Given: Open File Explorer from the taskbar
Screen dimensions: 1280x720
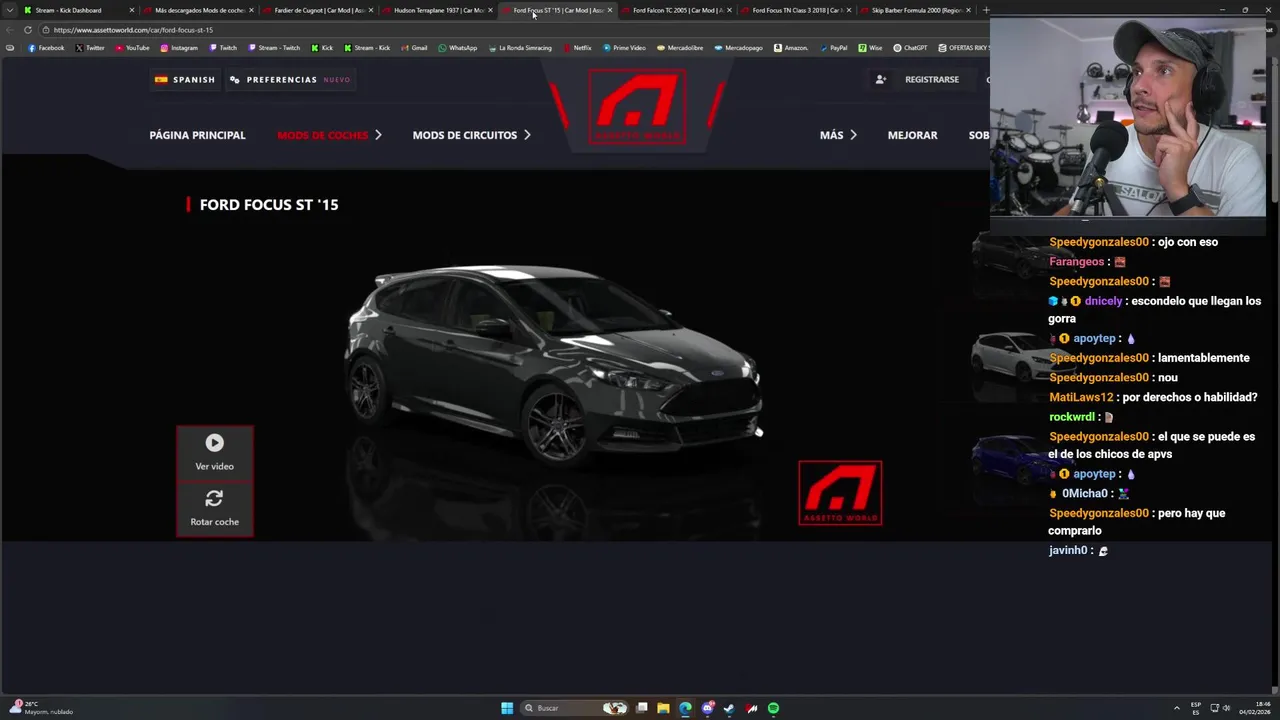Looking at the screenshot, I should coord(663,708).
